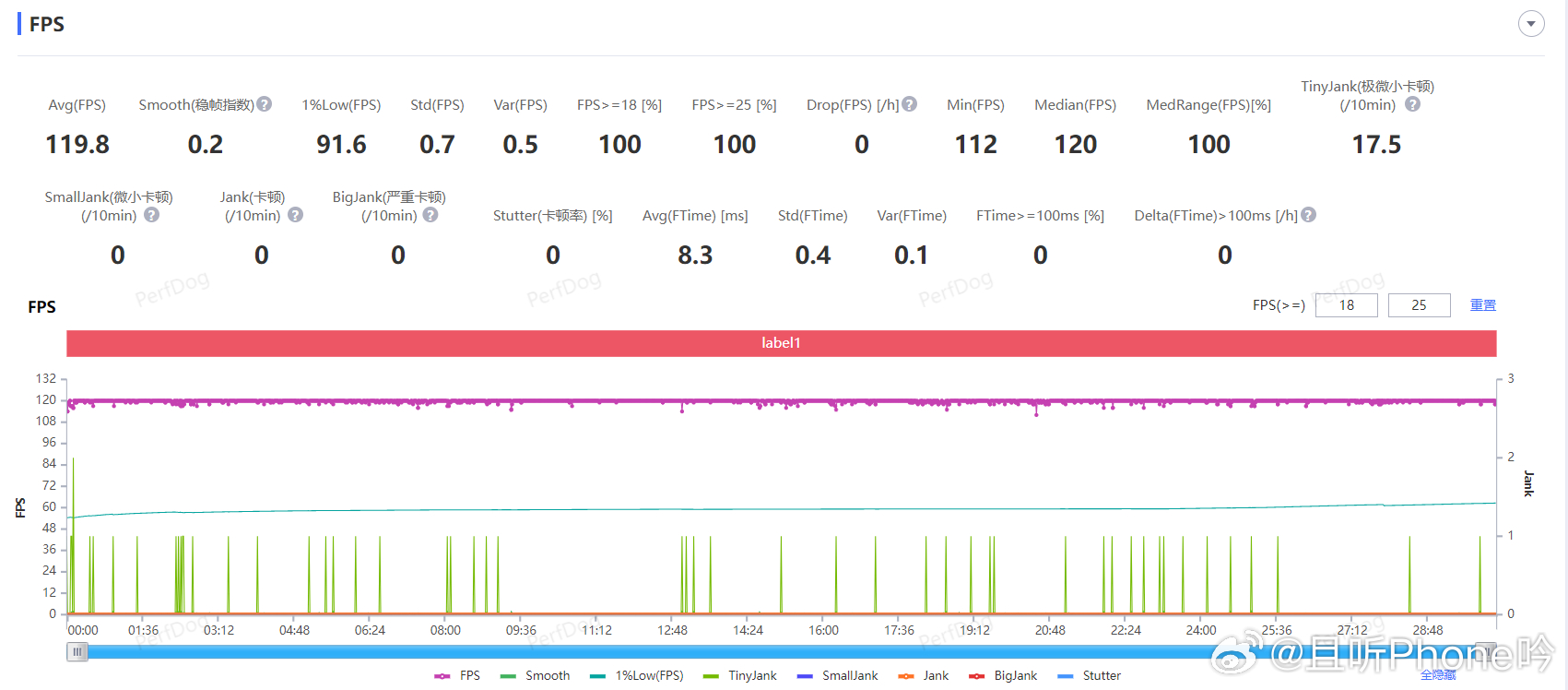This screenshot has width=1568, height=690.
Task: Open help icon for TinyJank (/10min)
Action: tap(1412, 104)
